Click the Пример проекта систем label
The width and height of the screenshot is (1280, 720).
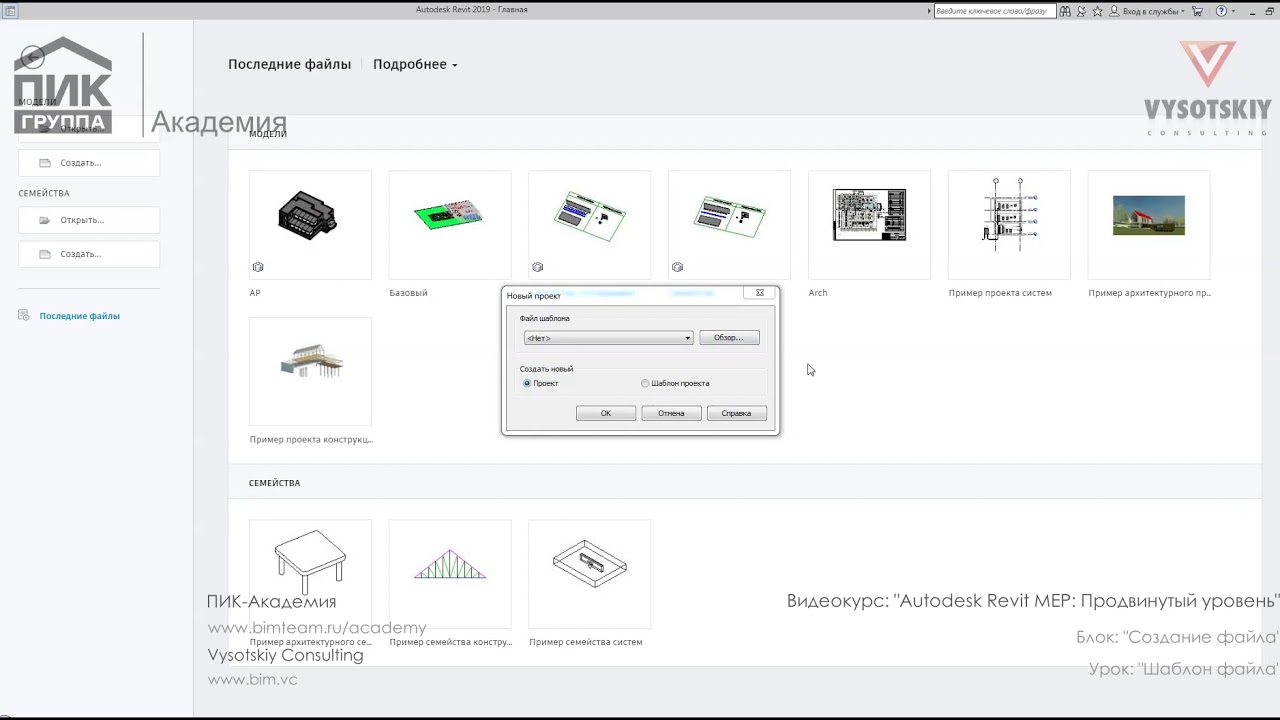click(1000, 293)
